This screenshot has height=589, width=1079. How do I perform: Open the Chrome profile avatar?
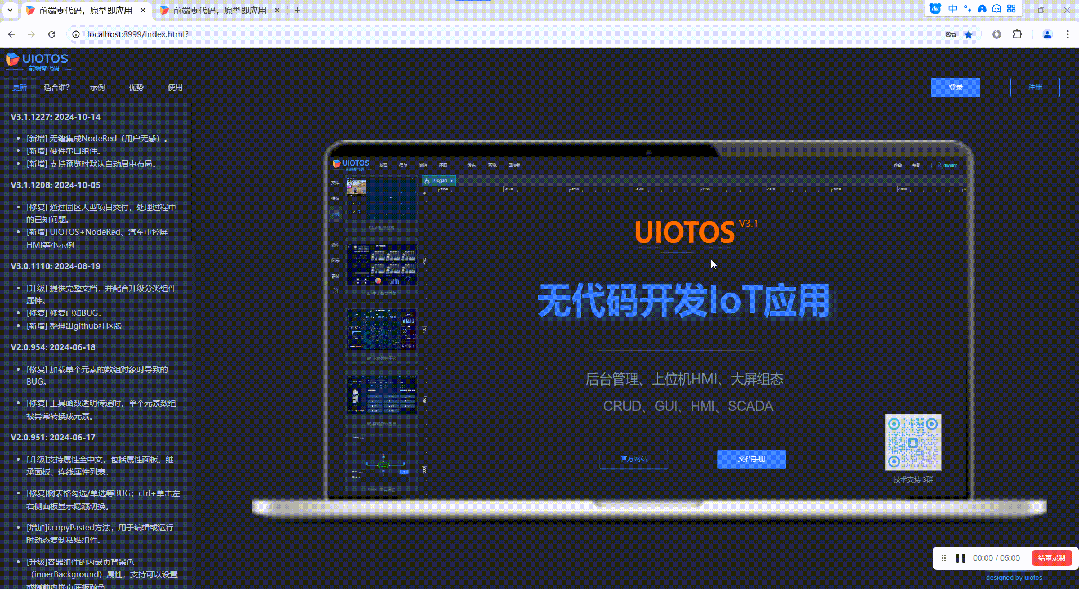tap(1047, 34)
